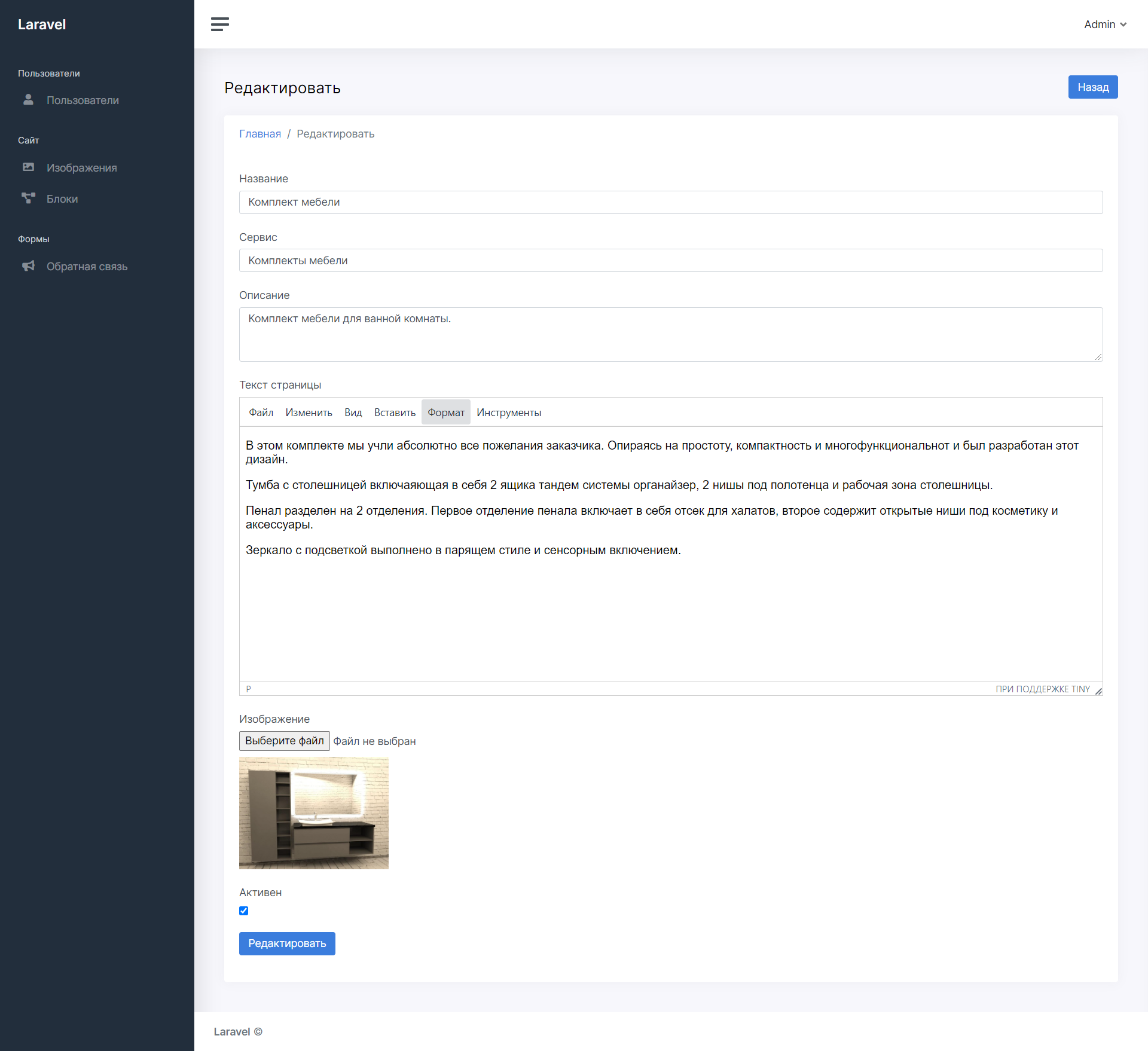Click the Назад button
The width and height of the screenshot is (1148, 1051).
coord(1092,87)
